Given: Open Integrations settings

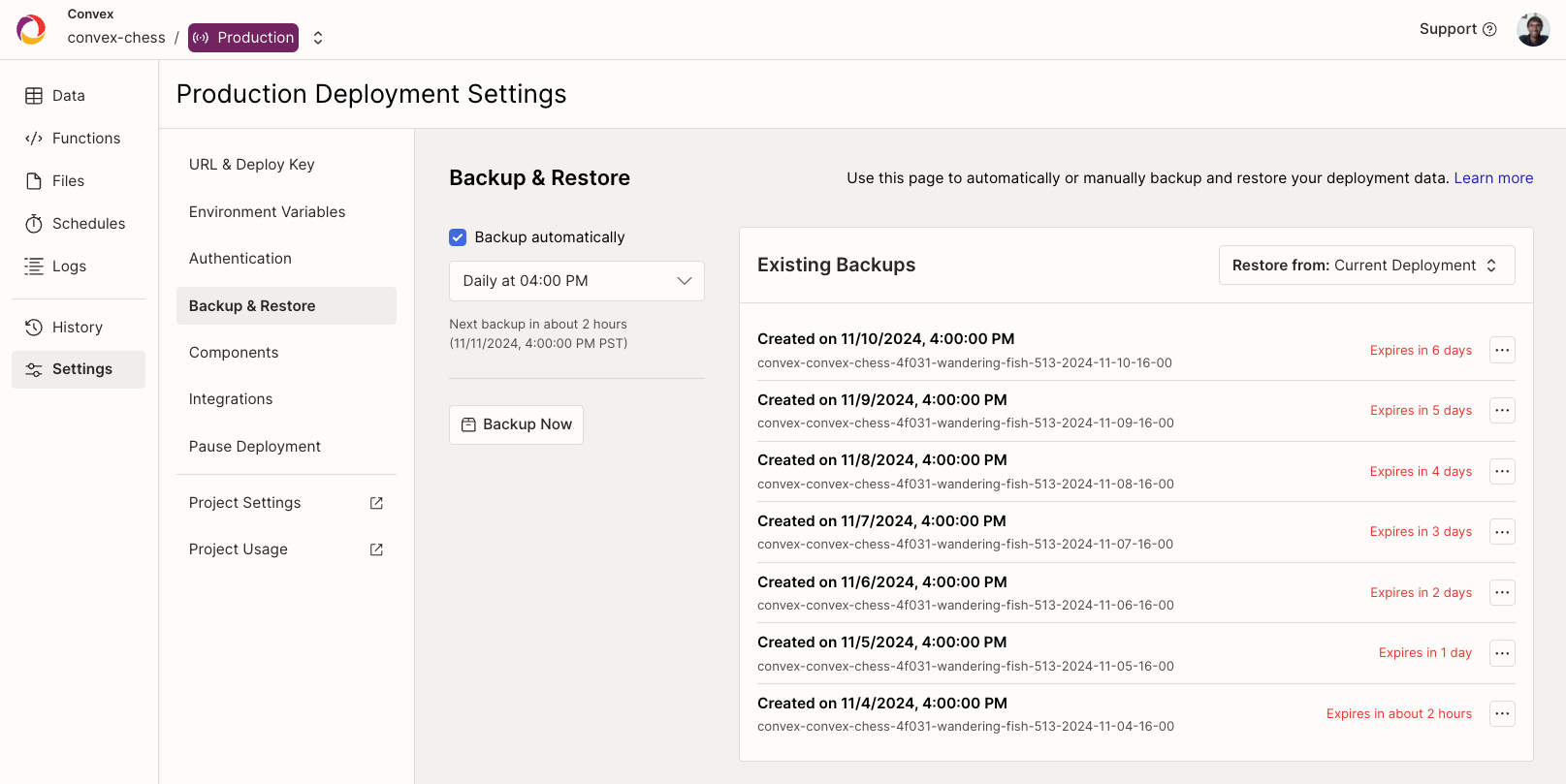Looking at the screenshot, I should click(x=286, y=399).
